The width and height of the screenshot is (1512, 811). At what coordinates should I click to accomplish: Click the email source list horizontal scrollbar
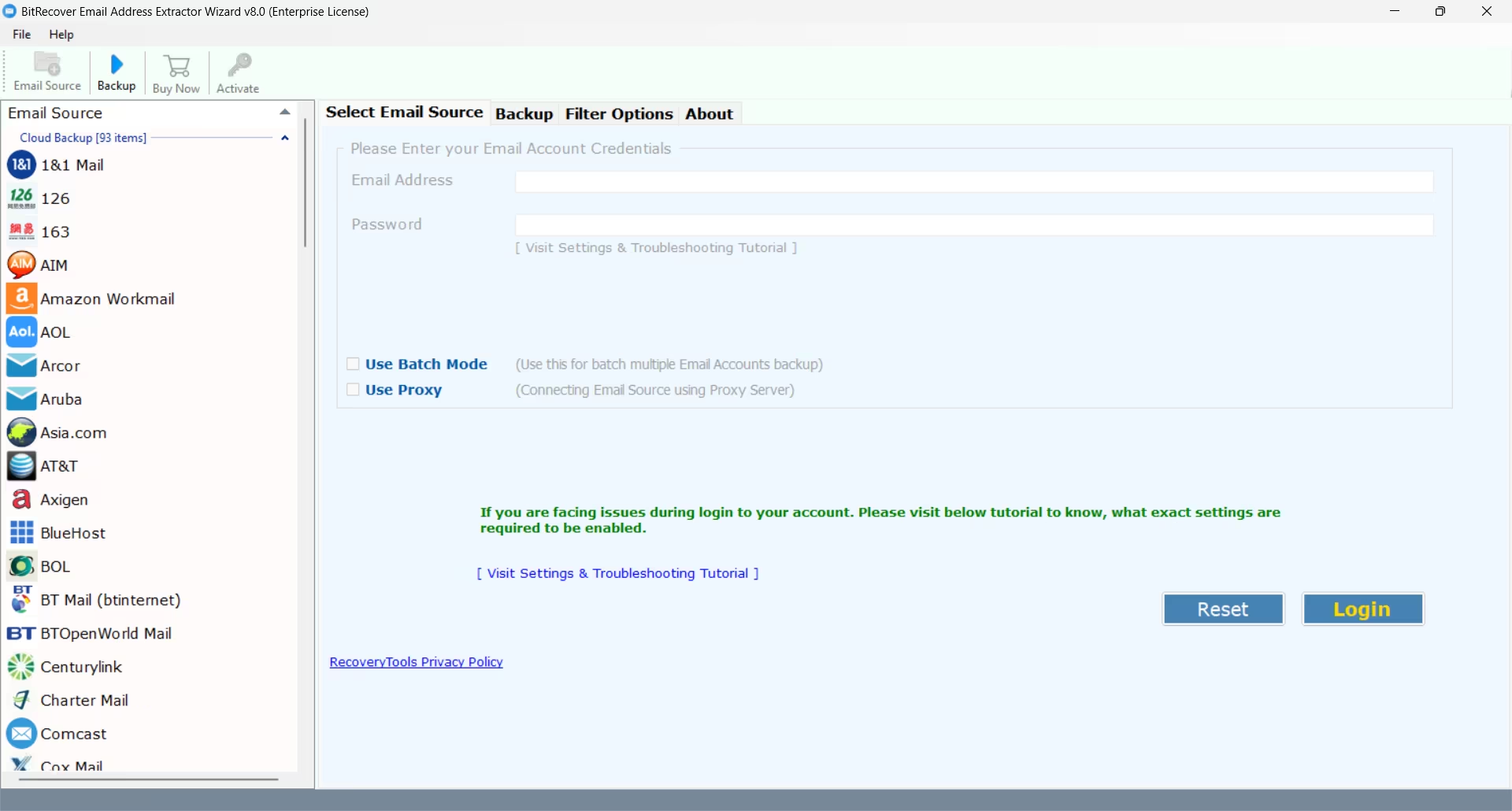click(x=149, y=780)
